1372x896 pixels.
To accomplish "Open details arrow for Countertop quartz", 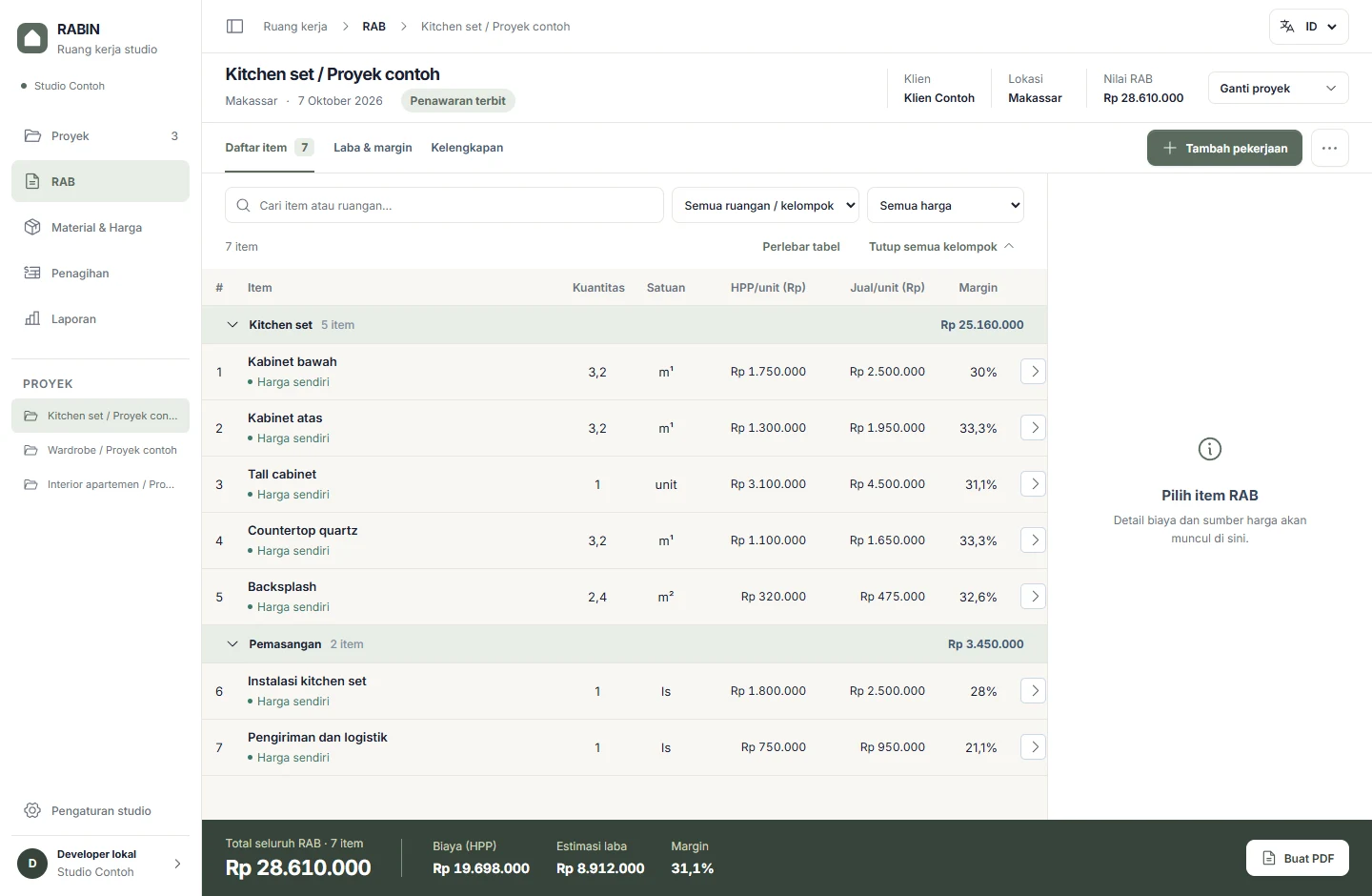I will 1034,540.
